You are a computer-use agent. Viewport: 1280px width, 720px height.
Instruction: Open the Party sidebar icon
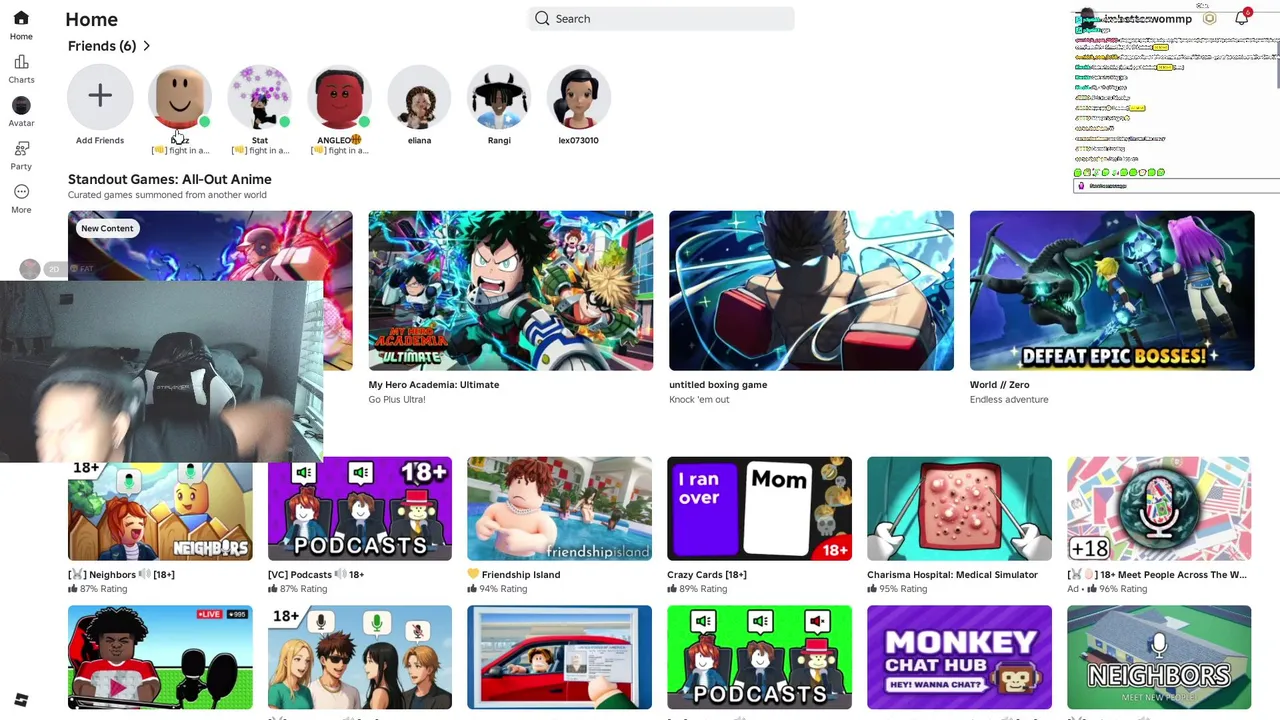(x=21, y=149)
